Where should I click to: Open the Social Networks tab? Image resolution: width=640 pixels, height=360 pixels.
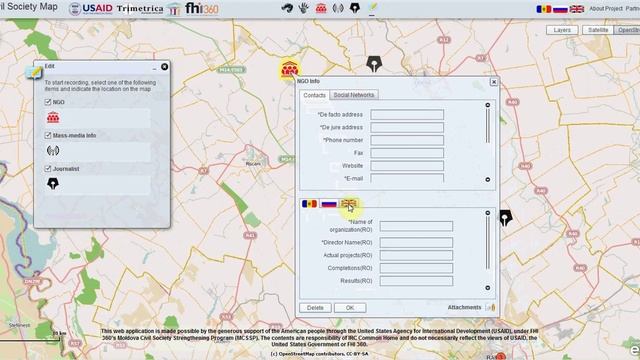tap(354, 95)
